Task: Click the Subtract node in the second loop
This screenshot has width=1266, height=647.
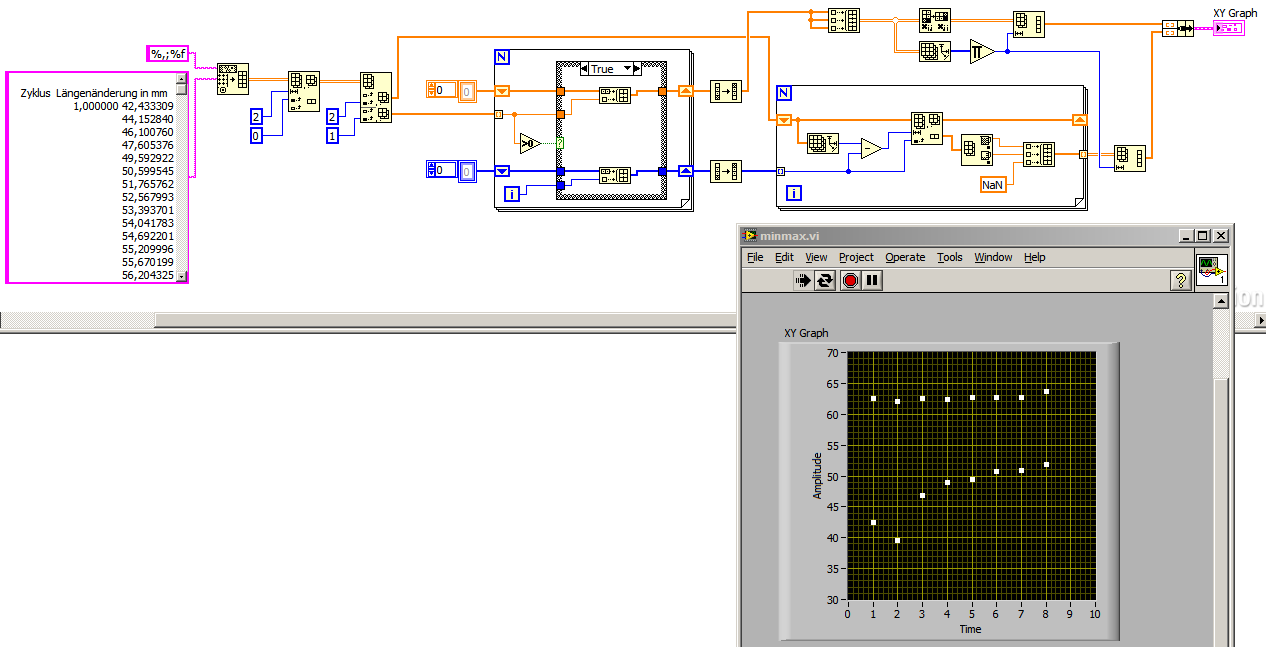Action: click(871, 149)
